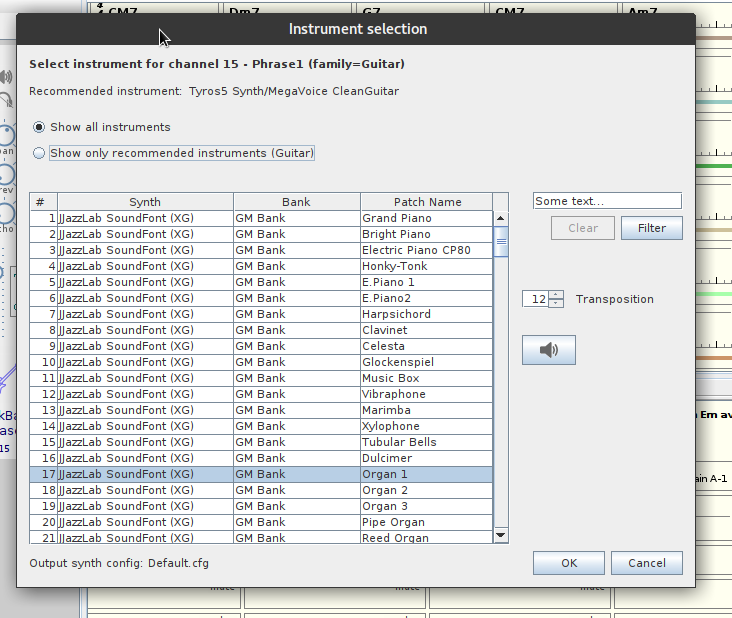This screenshot has height=618, width=732.
Task: Select E.Piano2 patch row
Action: pyautogui.click(x=261, y=298)
